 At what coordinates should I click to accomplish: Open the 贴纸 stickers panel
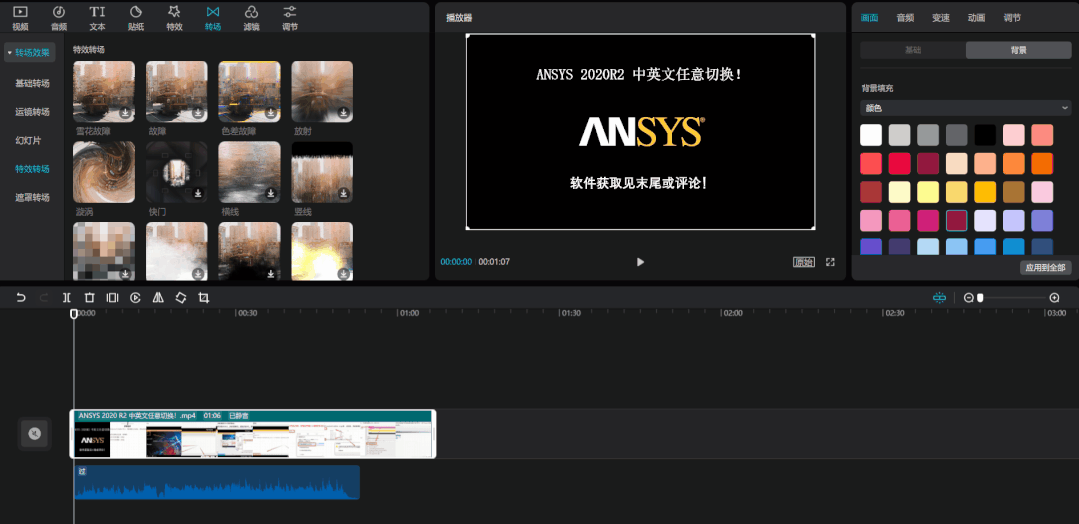(x=136, y=17)
